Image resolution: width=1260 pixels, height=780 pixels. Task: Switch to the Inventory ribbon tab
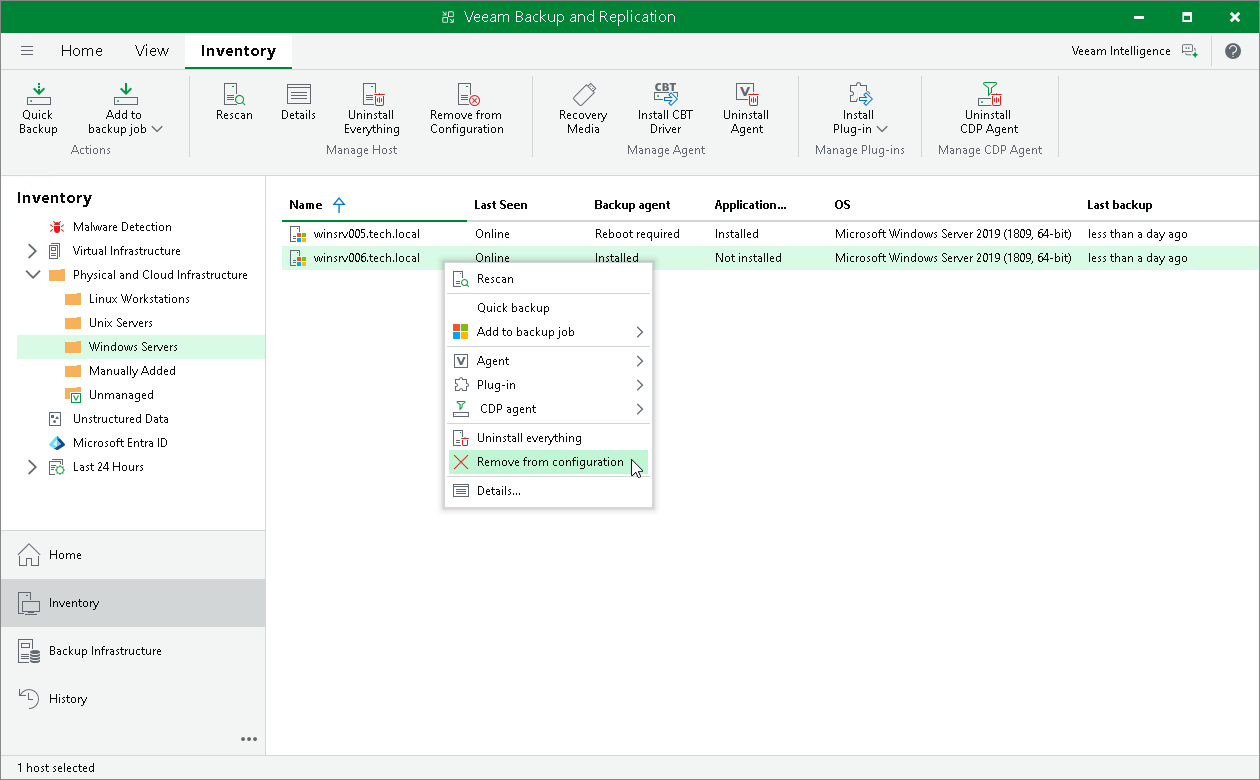[x=238, y=51]
